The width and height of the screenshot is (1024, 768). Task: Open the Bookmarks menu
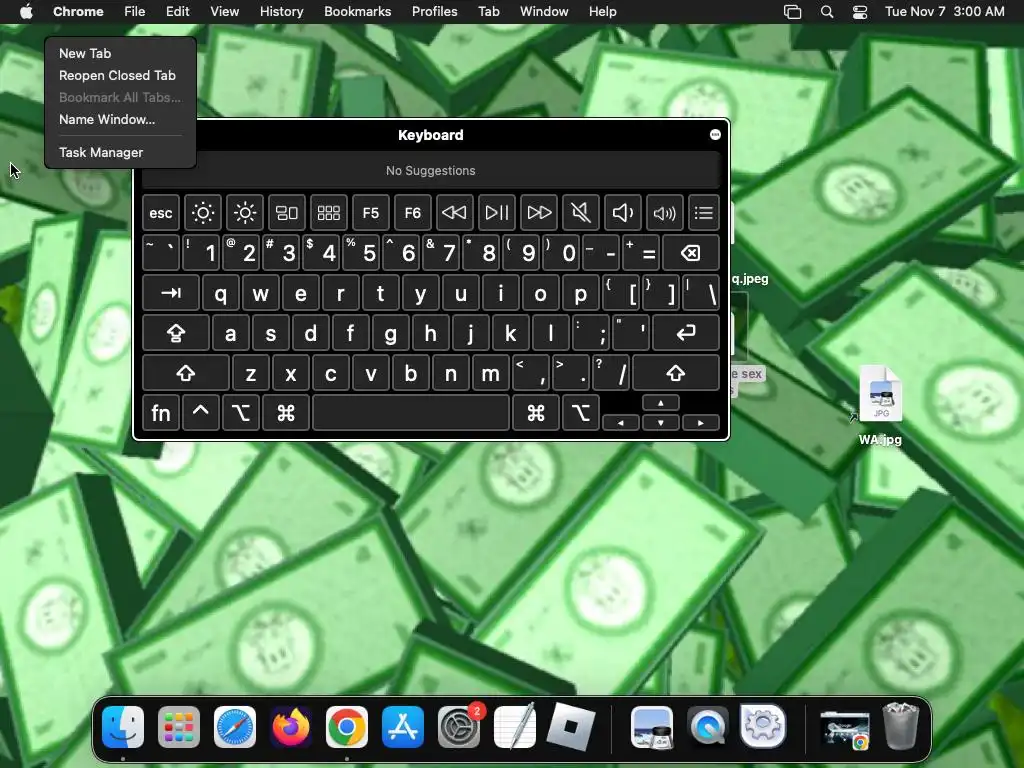click(357, 12)
